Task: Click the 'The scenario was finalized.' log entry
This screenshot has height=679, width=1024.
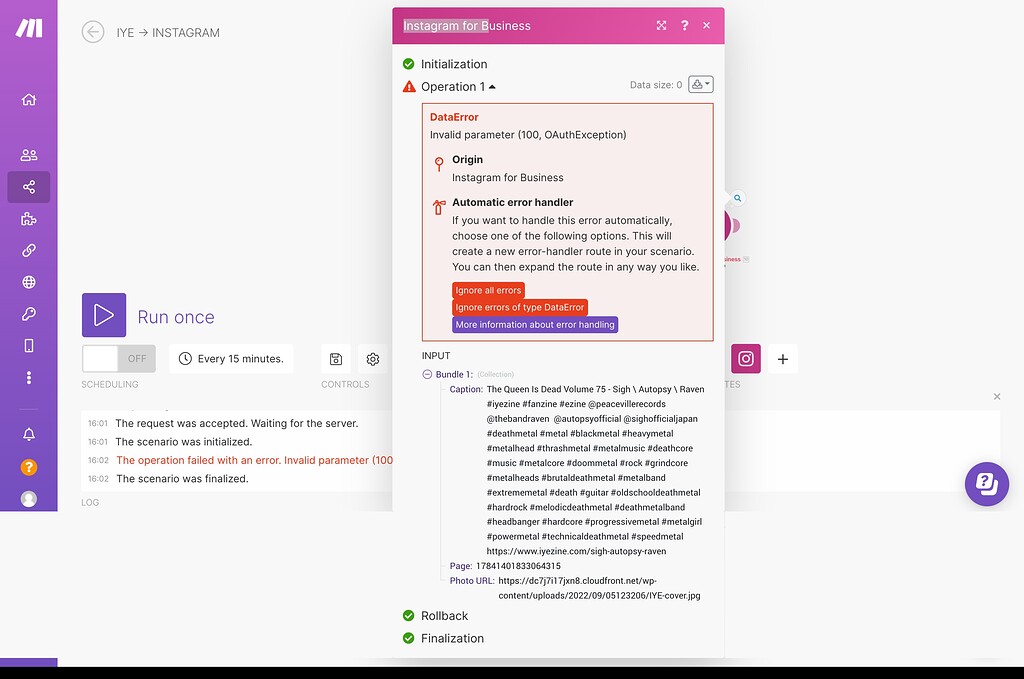Action: (x=182, y=479)
